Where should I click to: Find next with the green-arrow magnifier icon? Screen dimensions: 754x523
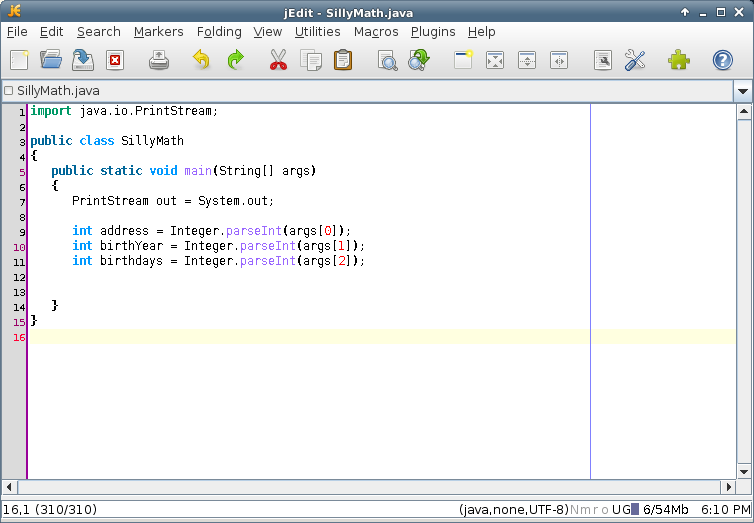point(419,61)
